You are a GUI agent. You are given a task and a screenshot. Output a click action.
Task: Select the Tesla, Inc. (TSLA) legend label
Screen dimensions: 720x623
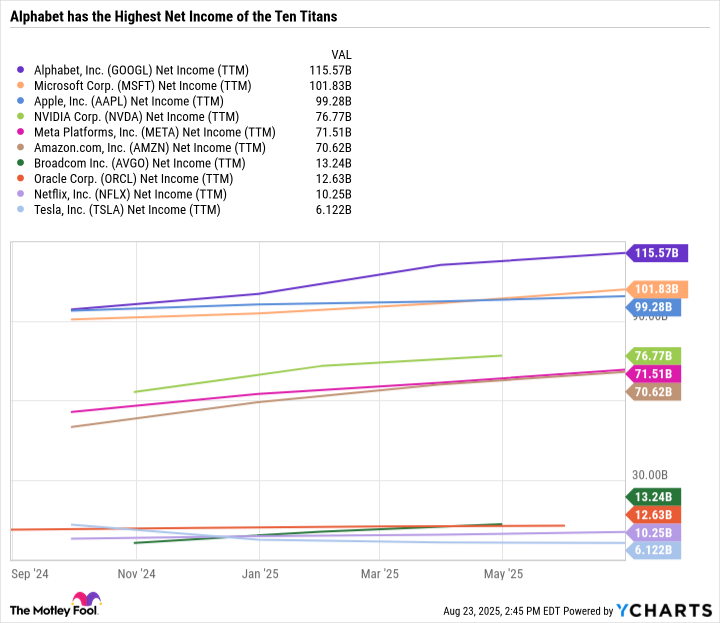point(126,210)
